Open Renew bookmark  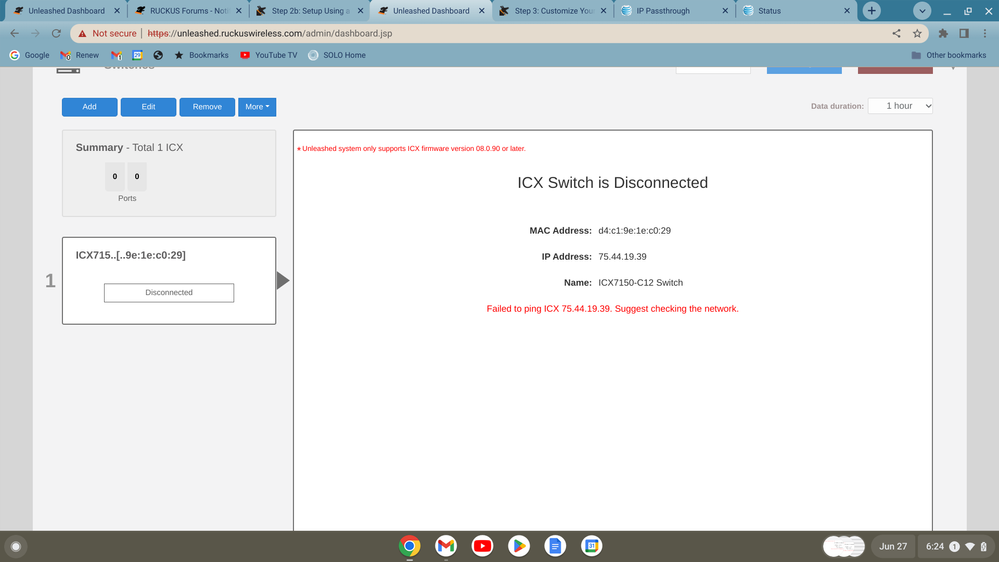pos(80,55)
